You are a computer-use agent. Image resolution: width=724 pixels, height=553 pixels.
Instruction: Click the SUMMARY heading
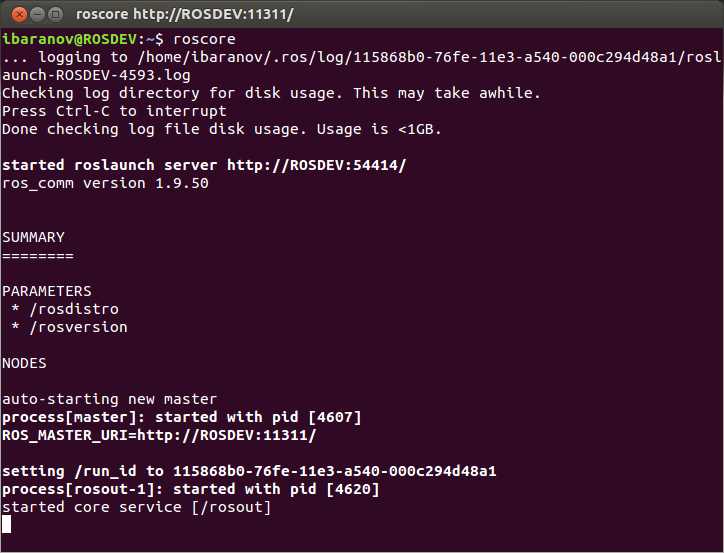[x=33, y=237]
